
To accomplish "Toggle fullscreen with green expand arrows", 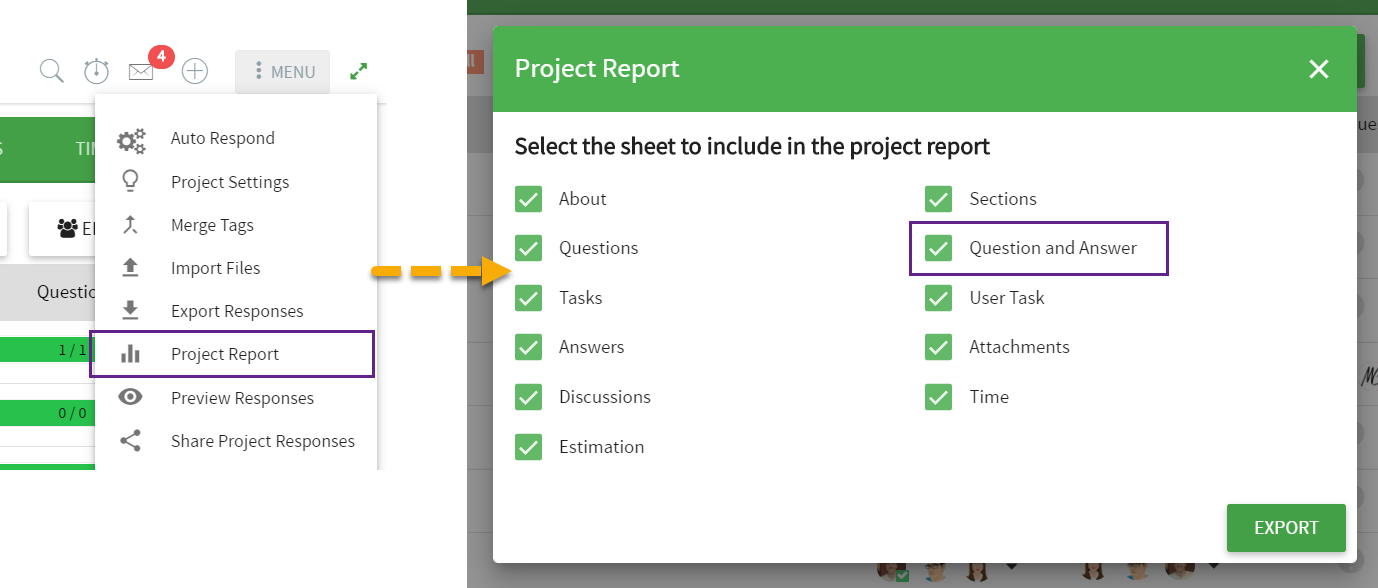I will click(358, 71).
